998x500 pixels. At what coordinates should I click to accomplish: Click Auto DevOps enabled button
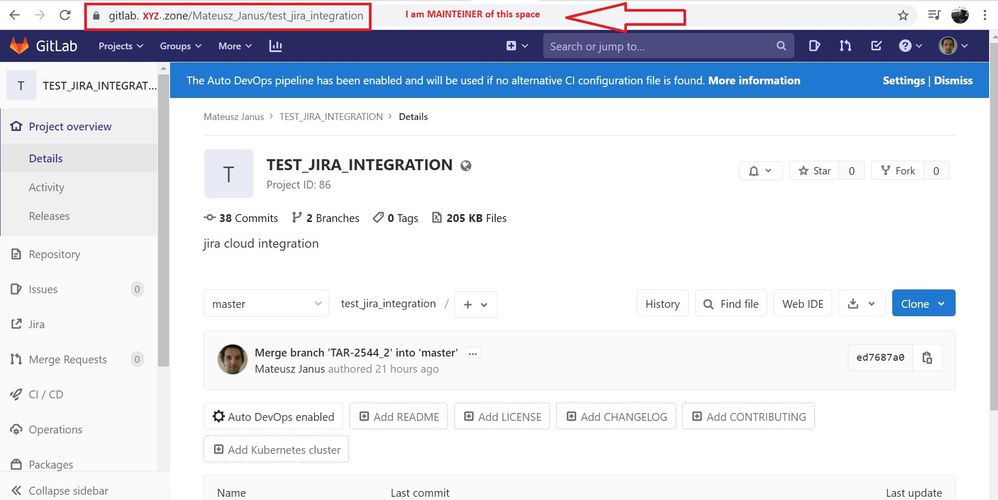273,417
